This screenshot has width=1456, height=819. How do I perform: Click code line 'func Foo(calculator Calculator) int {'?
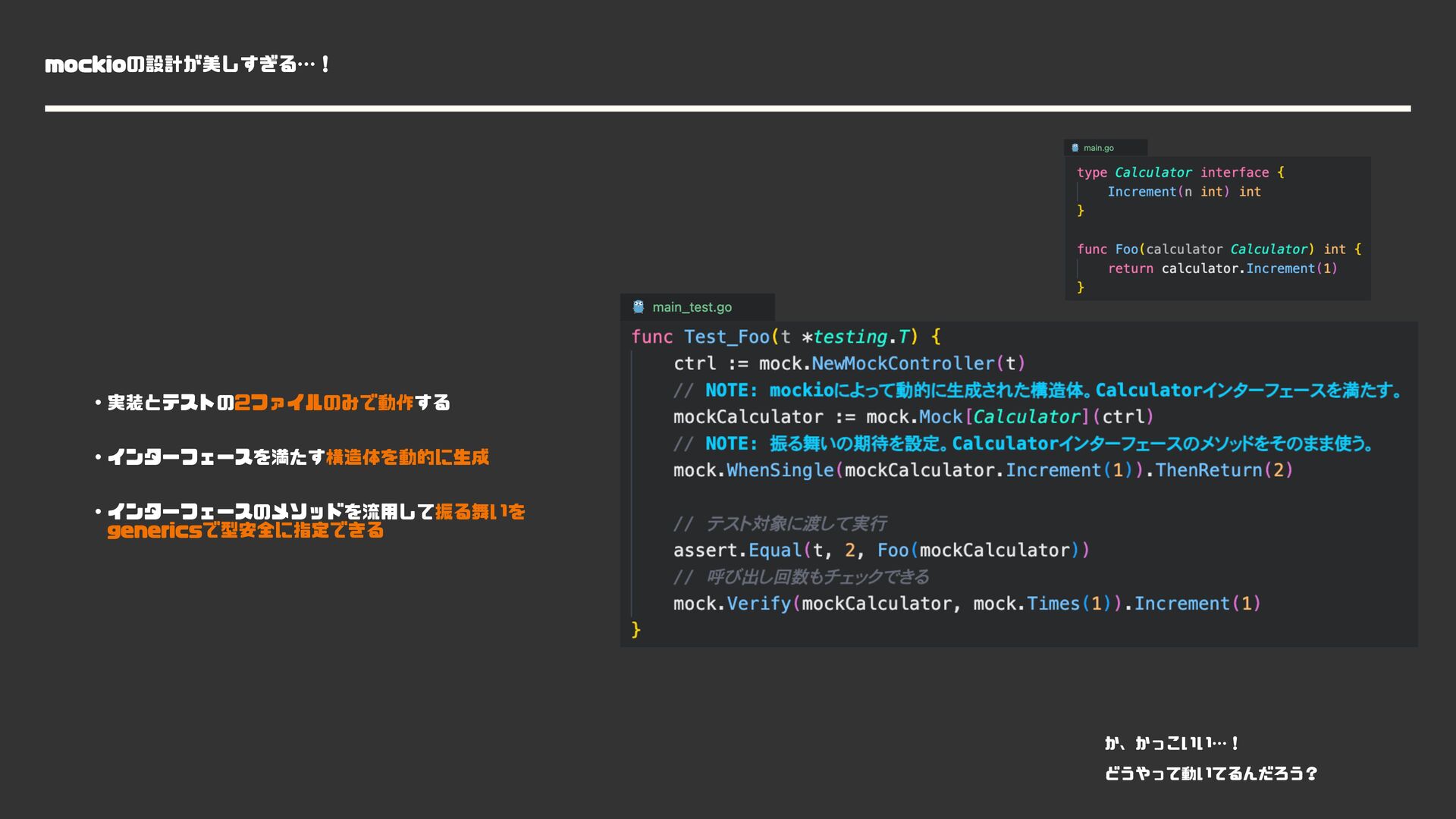(1219, 249)
